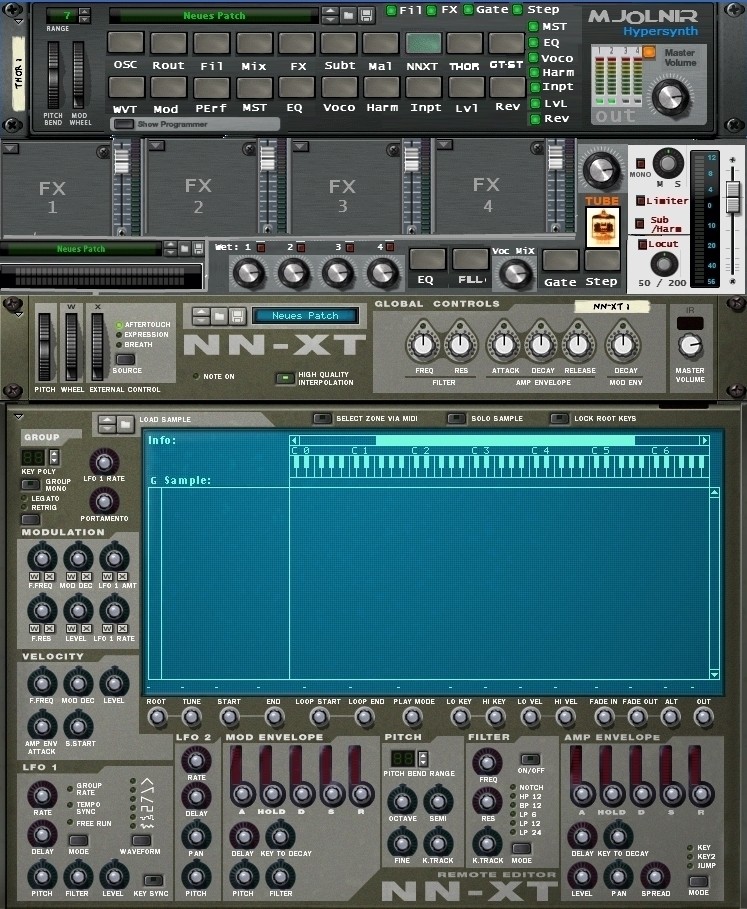
Task: Toggle the Voco green LED indicator
Action: coord(534,58)
